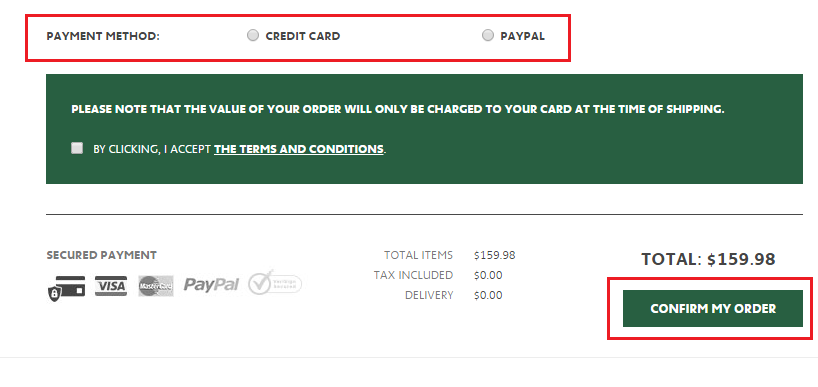The height and width of the screenshot is (387, 818).
Task: Click the By Clicking, I Accept text
Action: 152,149
